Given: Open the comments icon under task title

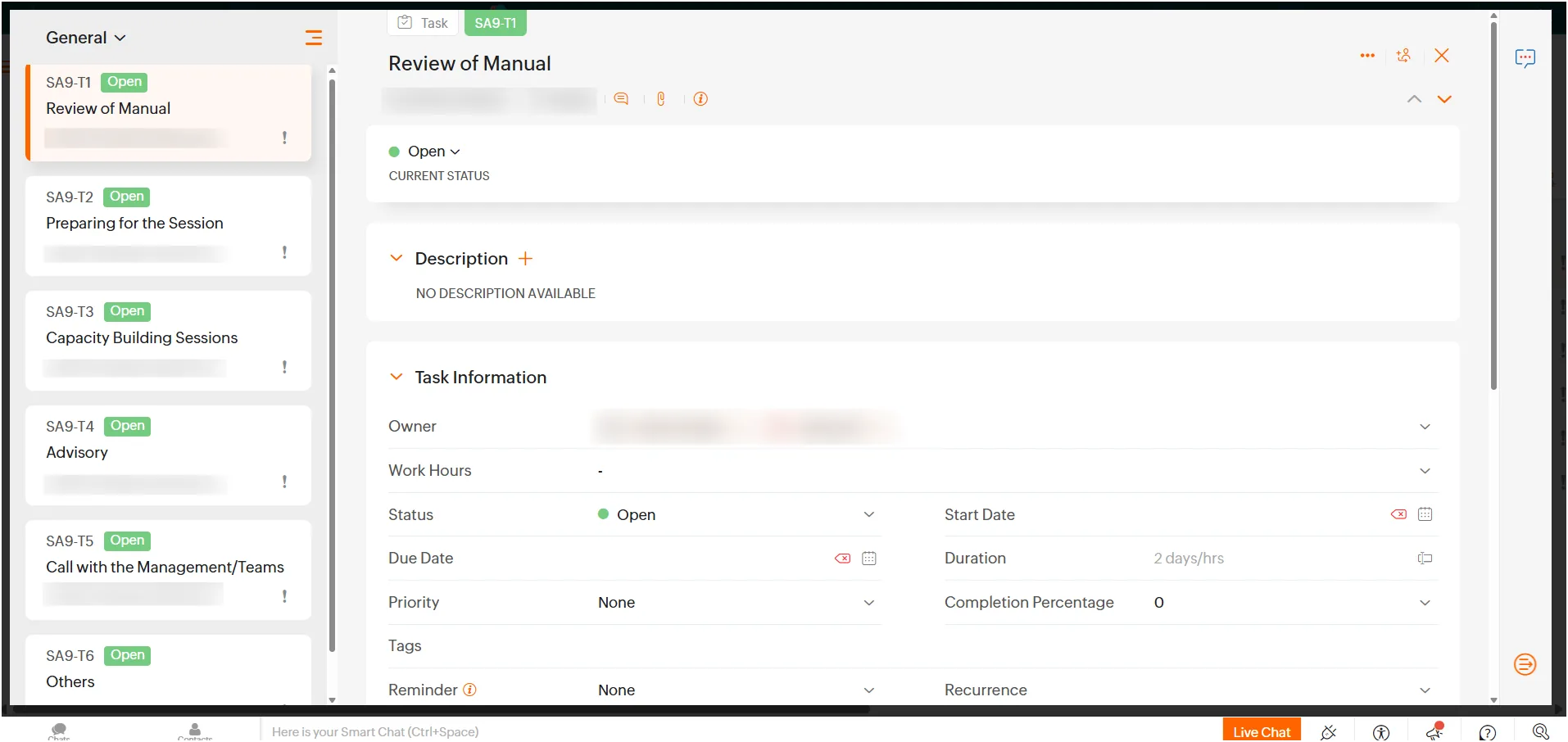Looking at the screenshot, I should click(x=621, y=99).
